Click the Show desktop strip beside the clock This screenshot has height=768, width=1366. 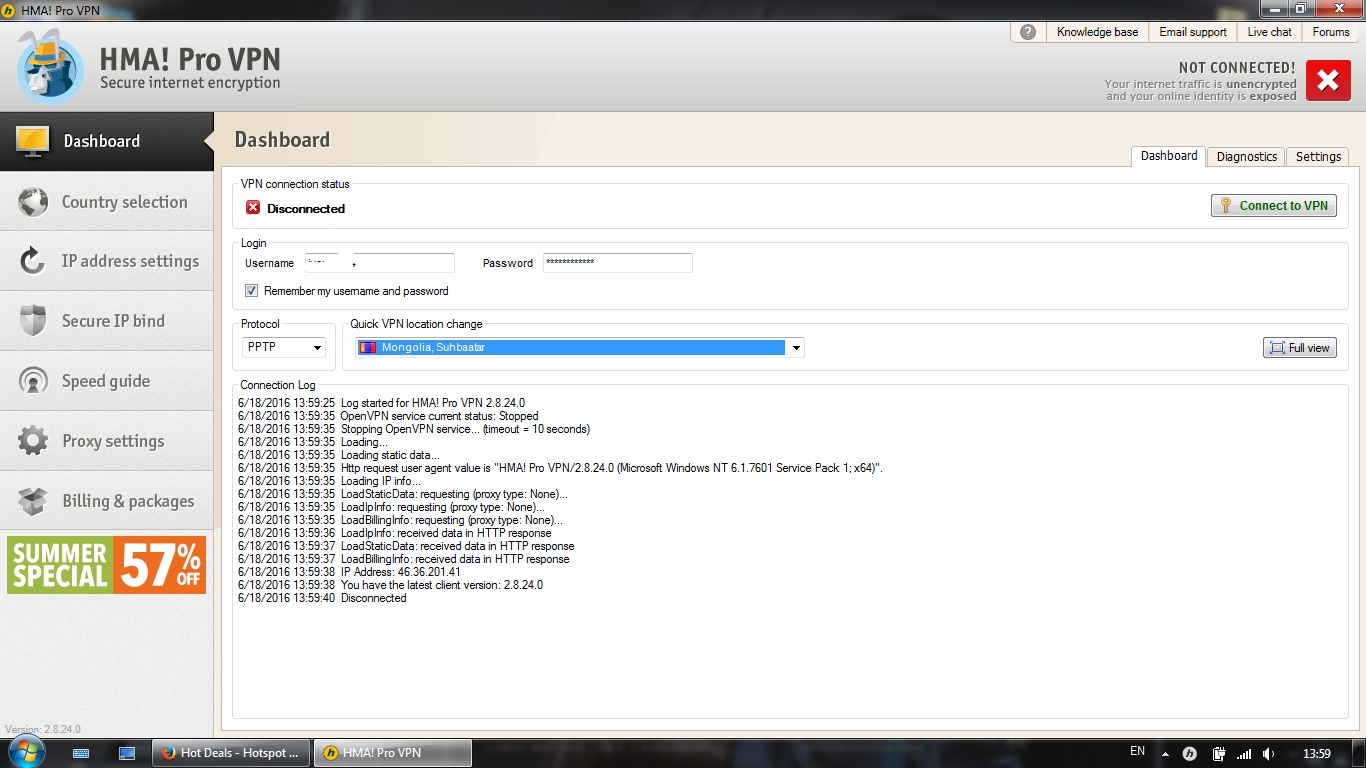pos(1358,753)
